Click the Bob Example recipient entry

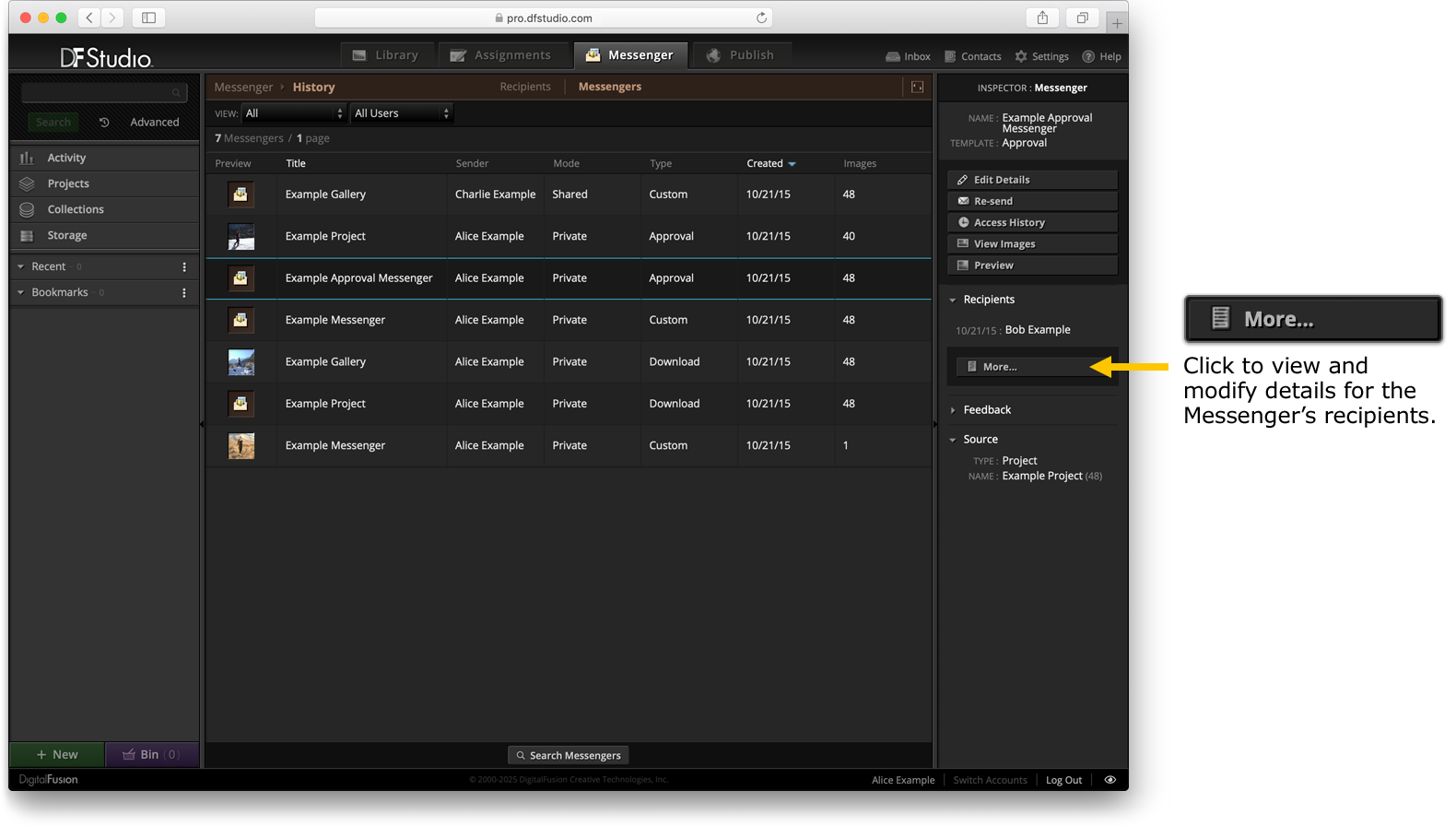pyautogui.click(x=1038, y=330)
